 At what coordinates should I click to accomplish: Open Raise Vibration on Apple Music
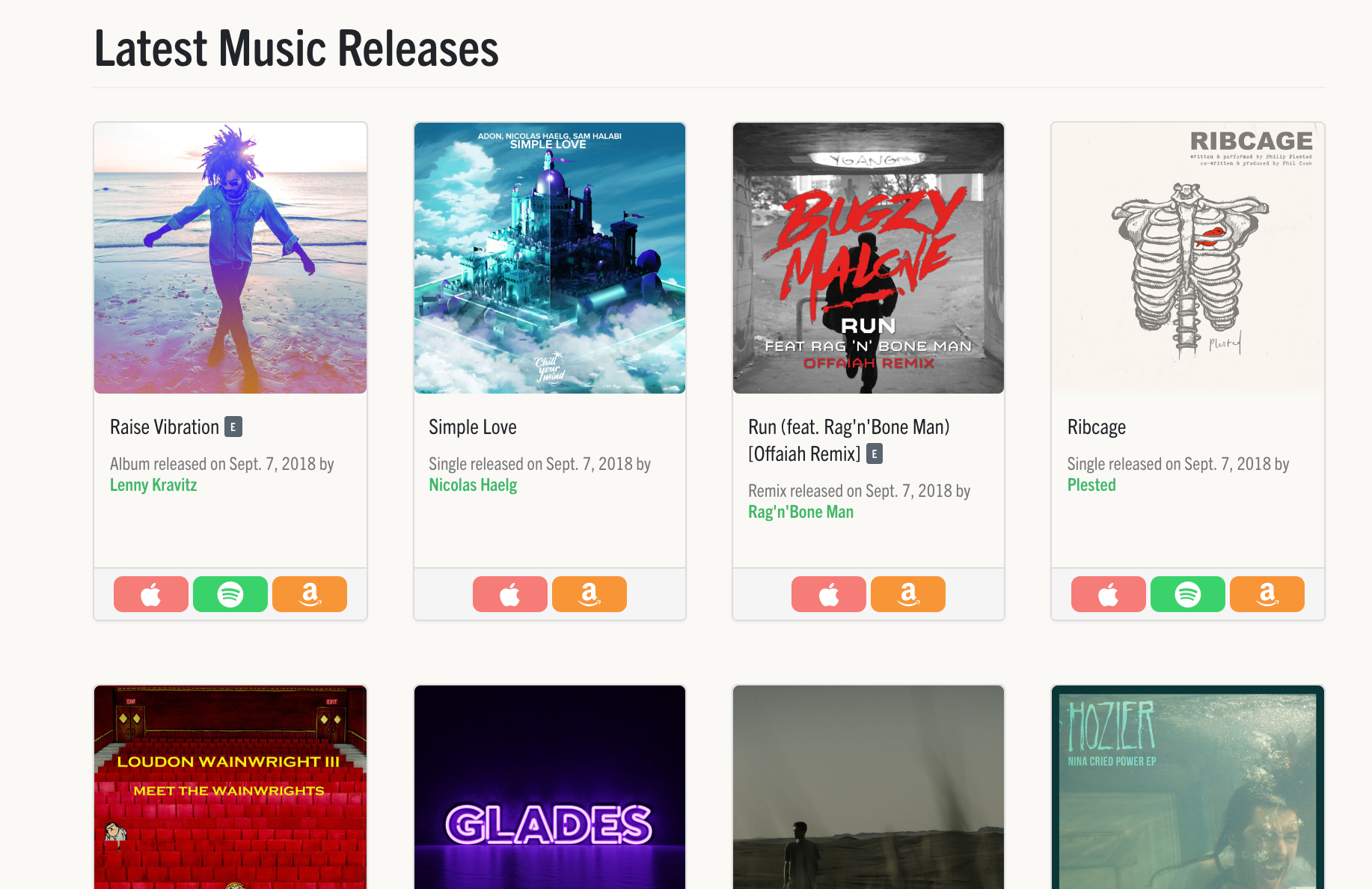[151, 594]
